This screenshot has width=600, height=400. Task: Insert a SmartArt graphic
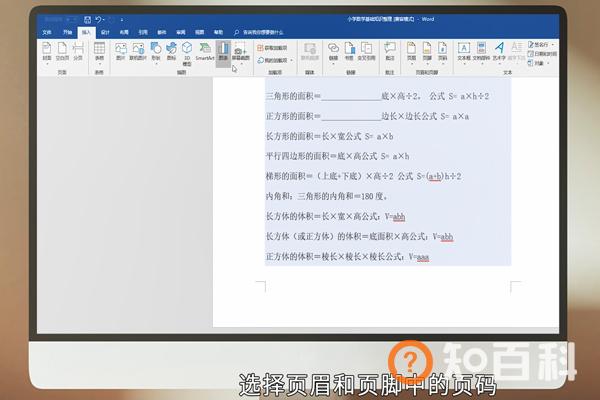[x=205, y=52]
